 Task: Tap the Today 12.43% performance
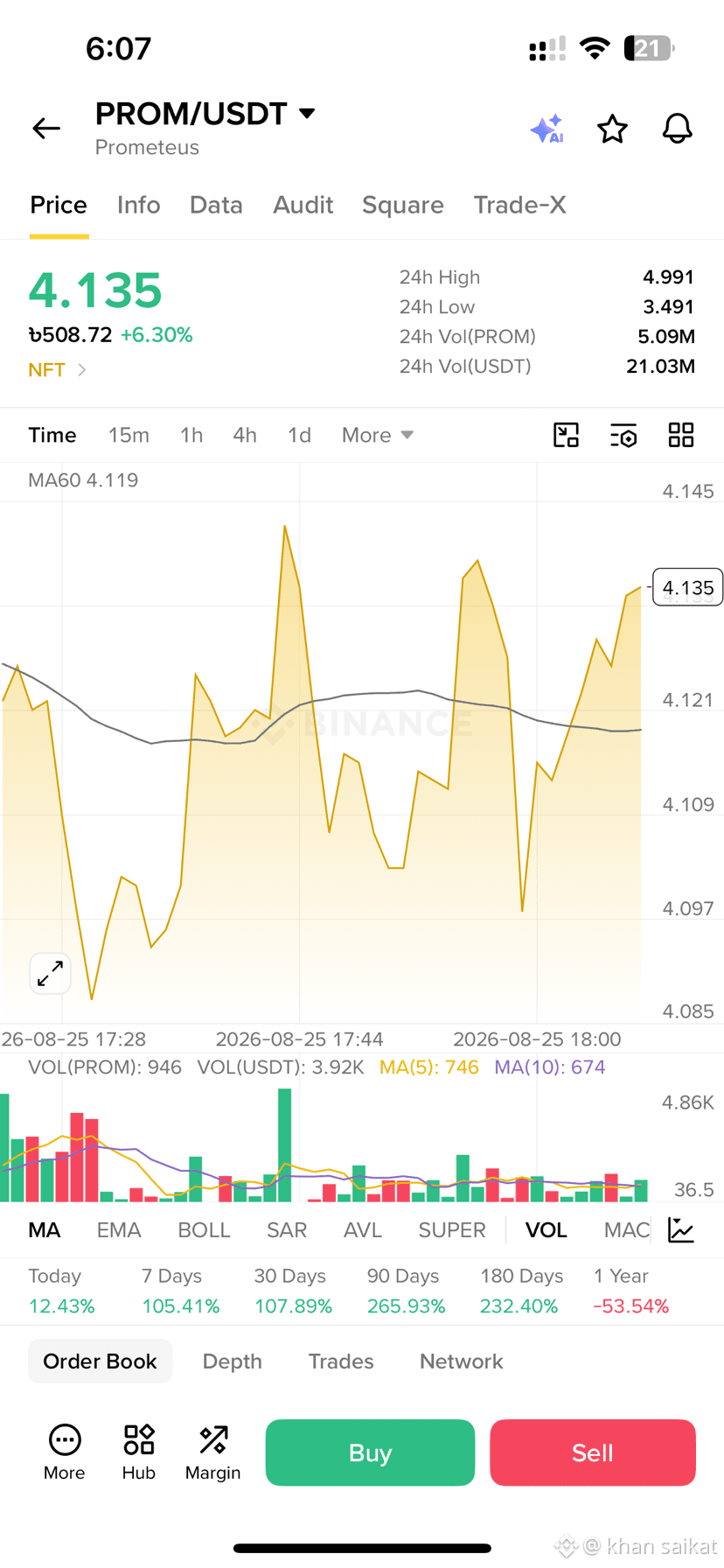point(61,1291)
